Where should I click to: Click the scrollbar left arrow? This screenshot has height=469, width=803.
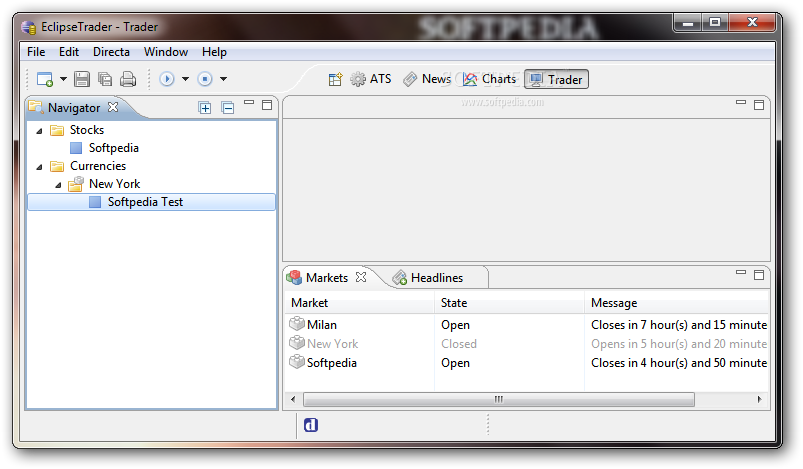pyautogui.click(x=293, y=399)
